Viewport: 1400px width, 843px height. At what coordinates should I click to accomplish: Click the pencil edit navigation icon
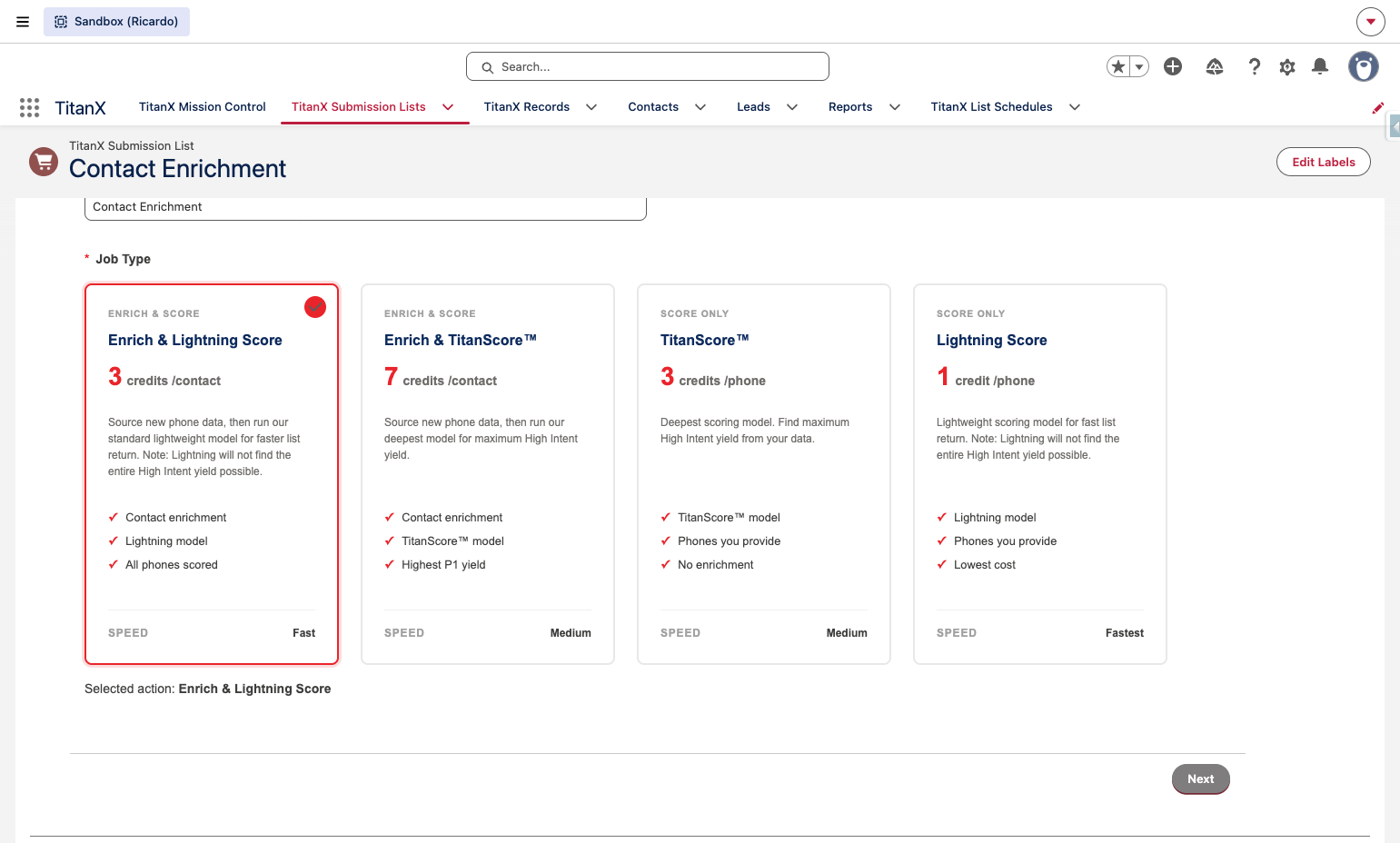point(1378,107)
